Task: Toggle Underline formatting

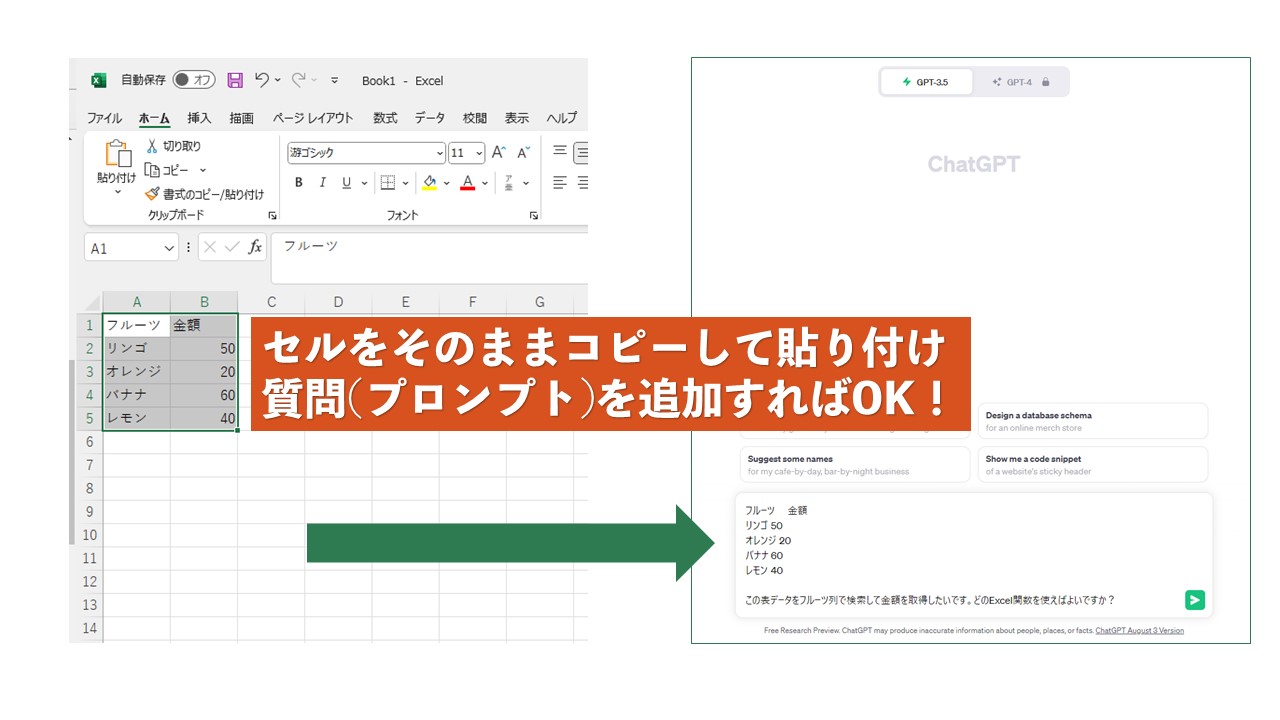Action: point(347,183)
